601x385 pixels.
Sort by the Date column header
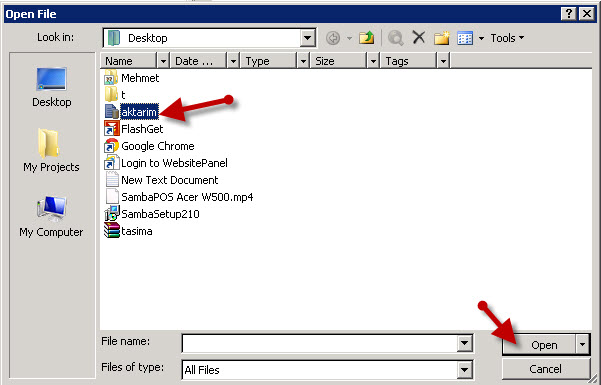pyautogui.click(x=199, y=61)
